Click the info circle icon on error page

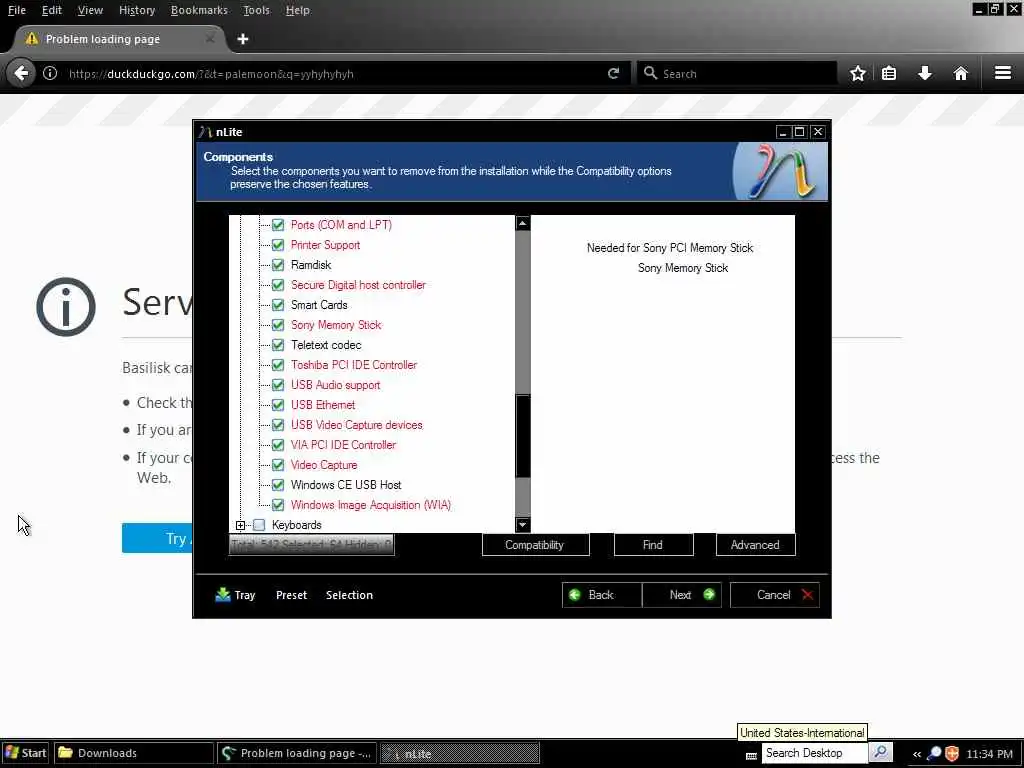(x=66, y=306)
